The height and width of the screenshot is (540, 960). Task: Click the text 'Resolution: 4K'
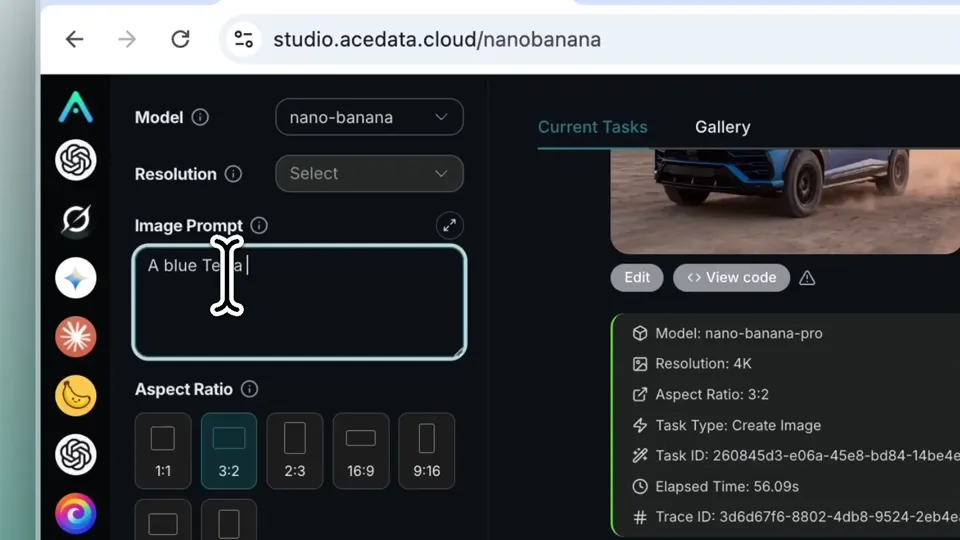tap(703, 364)
